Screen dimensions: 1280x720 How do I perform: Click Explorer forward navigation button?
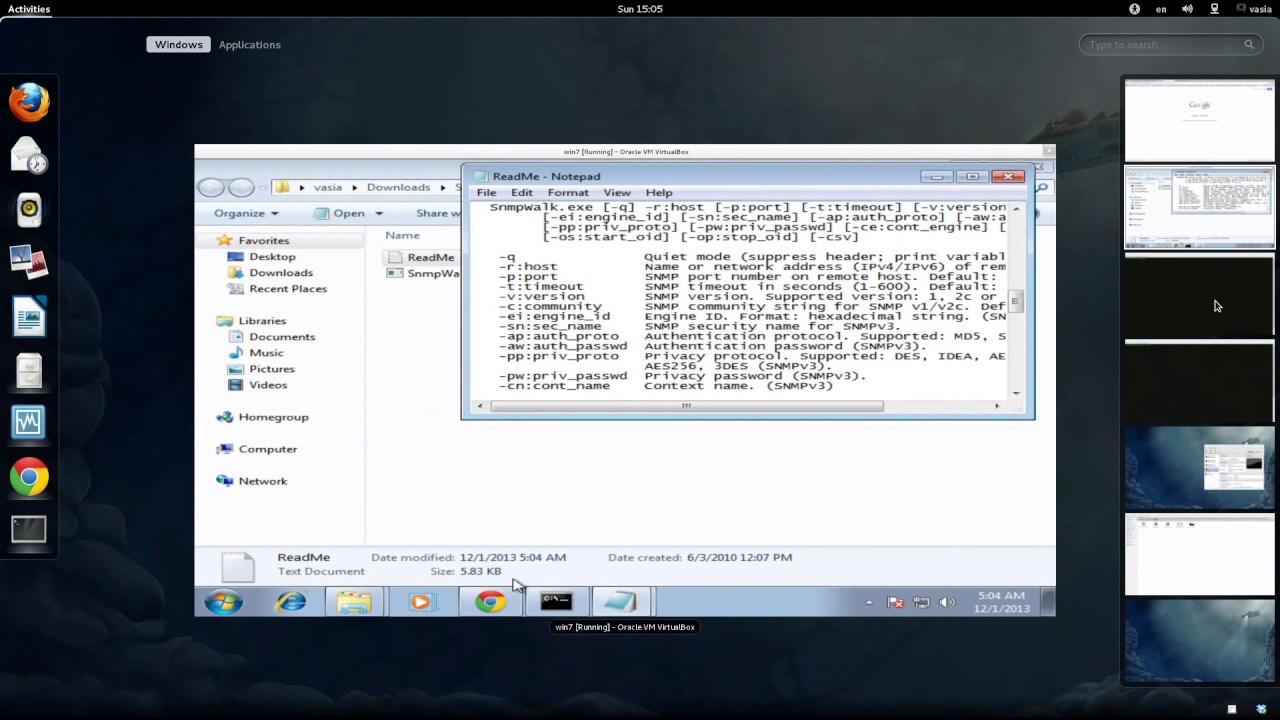click(x=241, y=187)
